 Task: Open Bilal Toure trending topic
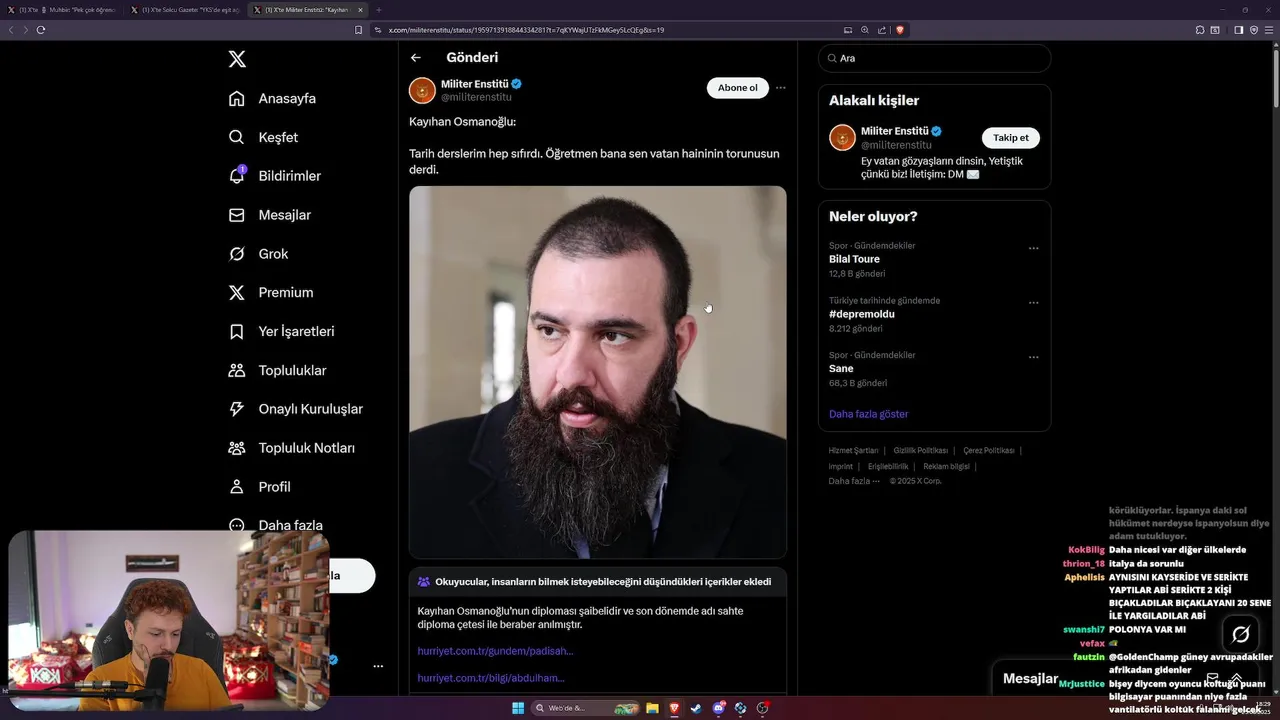(854, 259)
